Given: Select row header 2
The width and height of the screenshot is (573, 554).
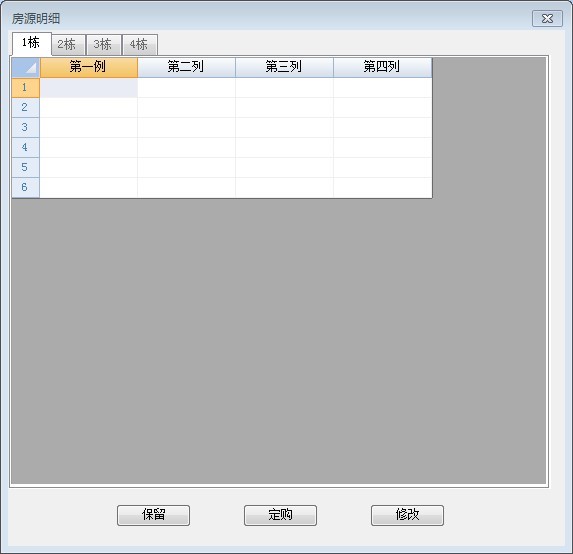Looking at the screenshot, I should pos(26,107).
